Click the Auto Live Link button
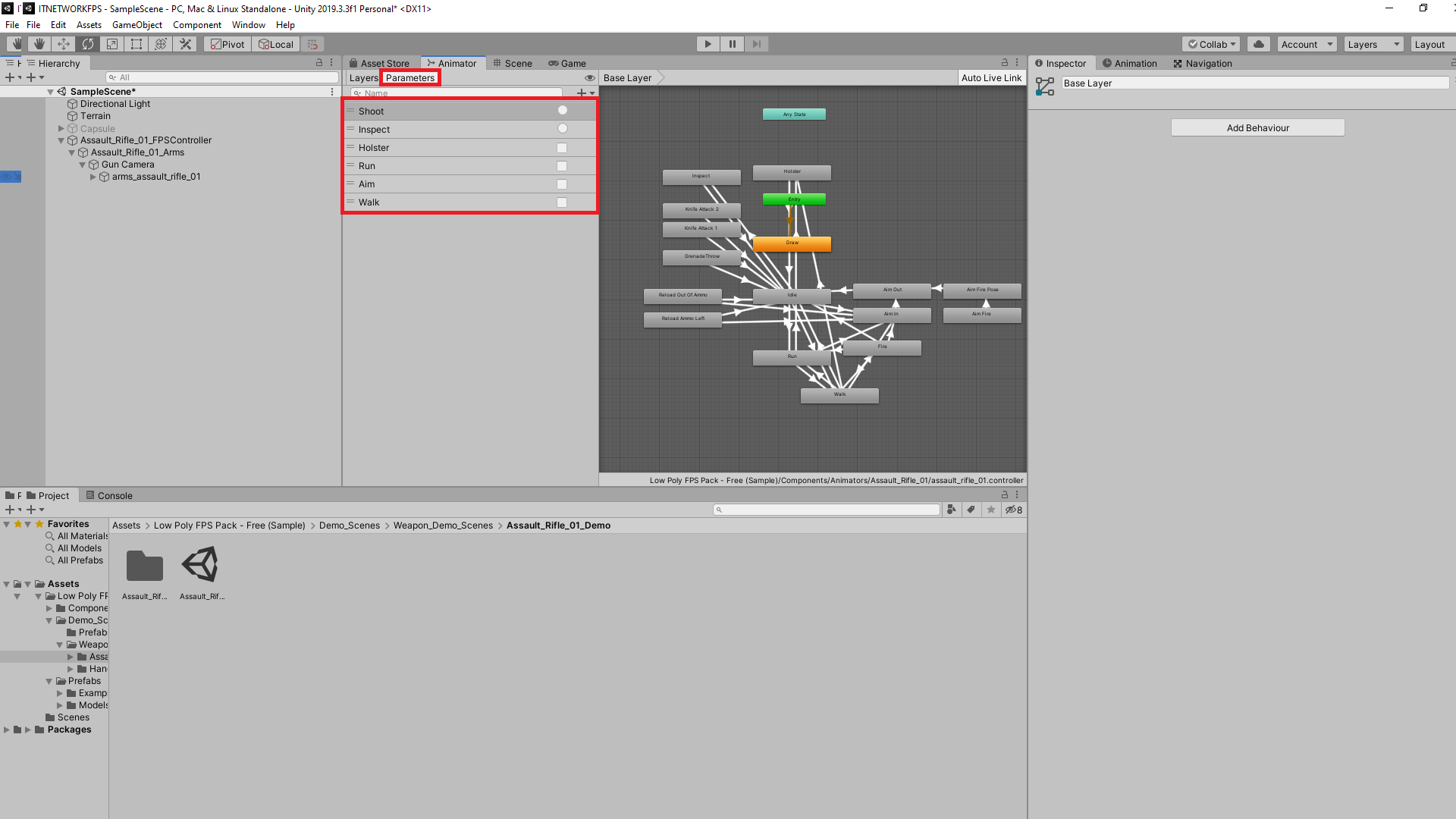Image resolution: width=1456 pixels, height=819 pixels. pyautogui.click(x=991, y=77)
